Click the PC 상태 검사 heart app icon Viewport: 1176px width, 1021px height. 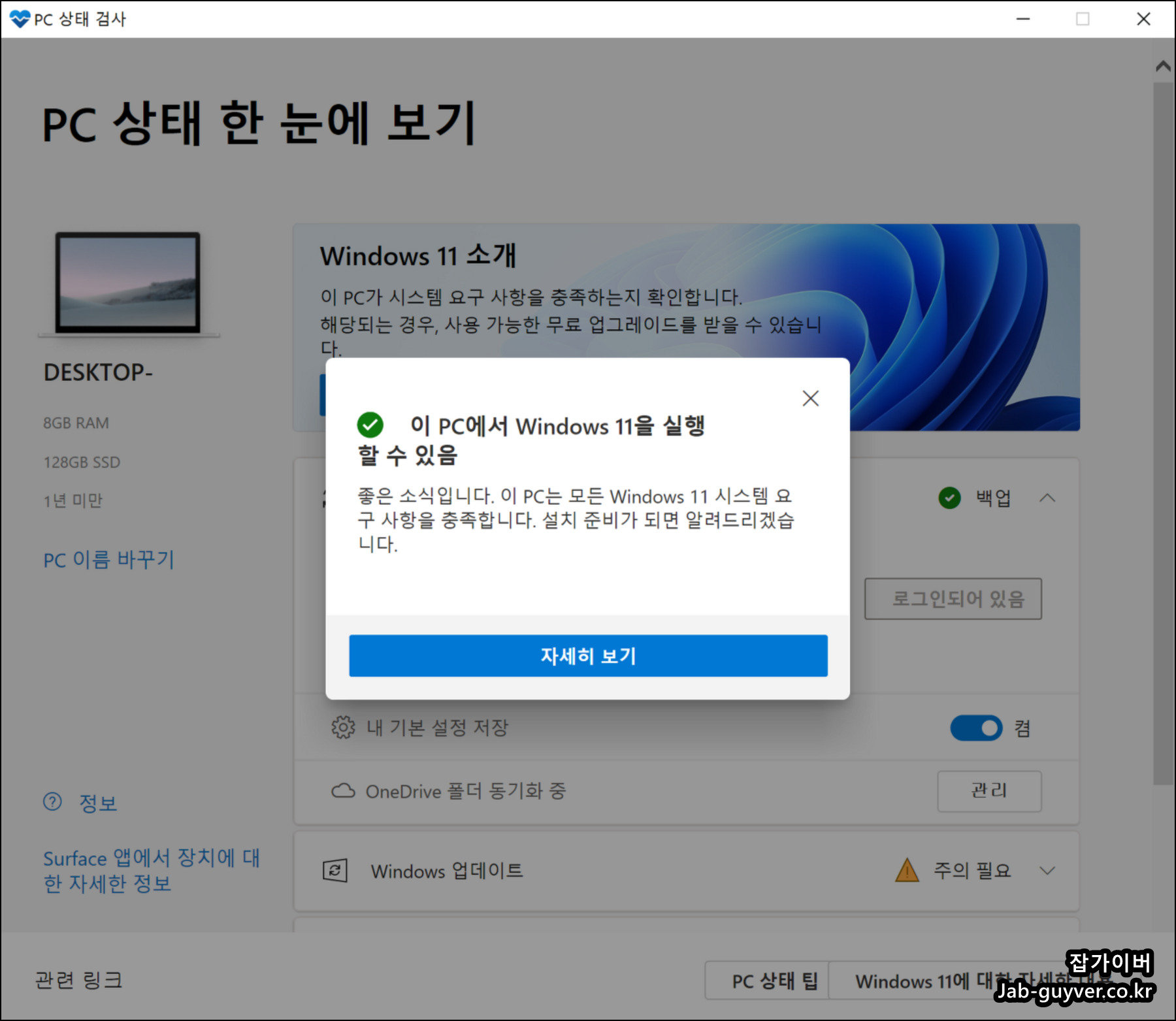(20, 19)
